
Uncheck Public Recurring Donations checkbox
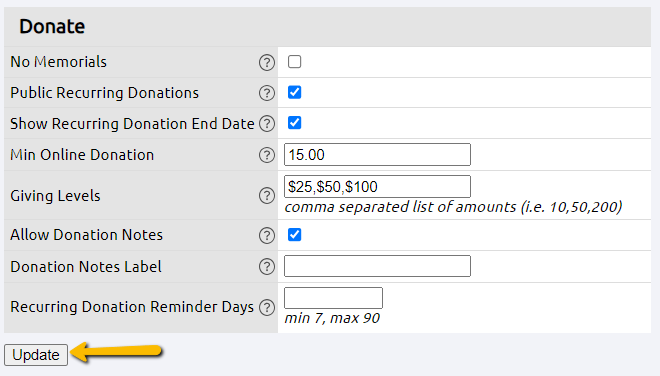pos(294,92)
